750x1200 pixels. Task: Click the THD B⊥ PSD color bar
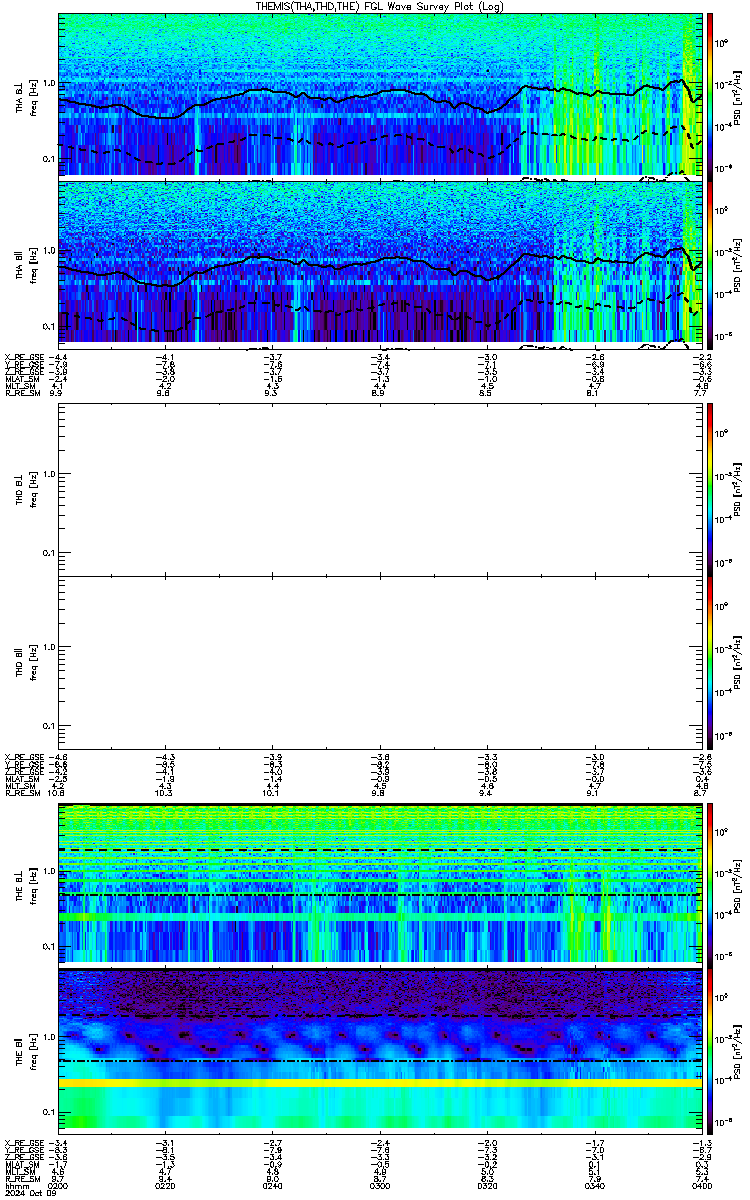pyautogui.click(x=710, y=490)
